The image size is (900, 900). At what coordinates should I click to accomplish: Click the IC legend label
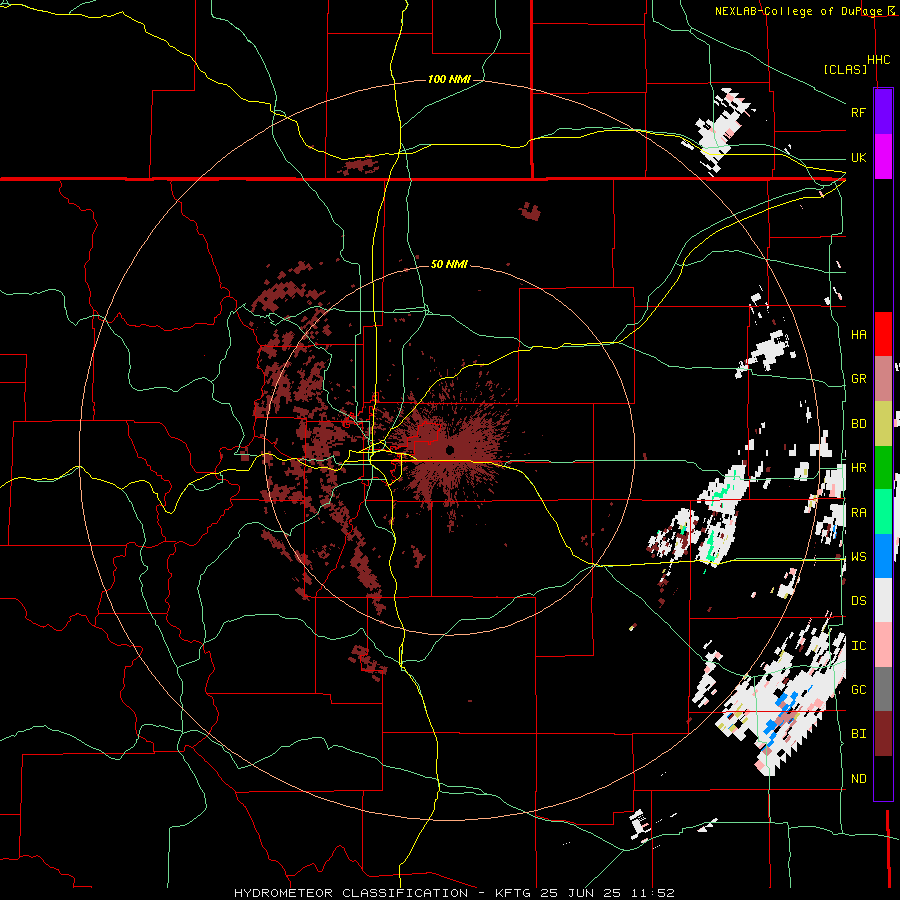(x=858, y=646)
